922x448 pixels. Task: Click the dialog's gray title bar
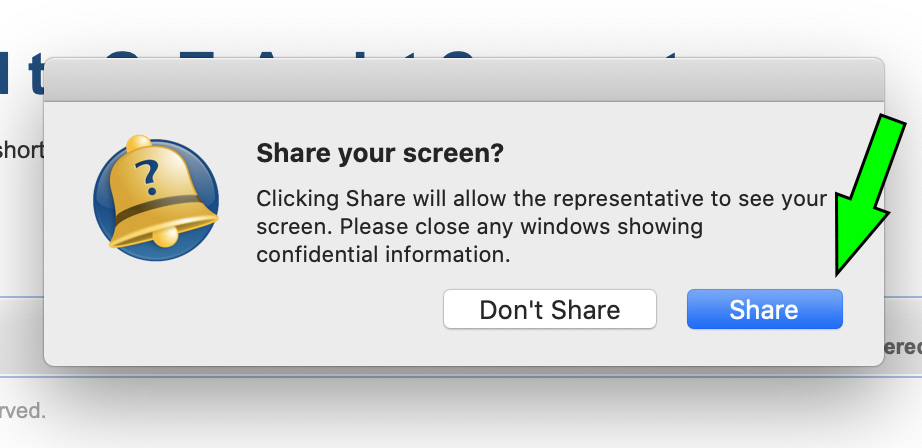[x=464, y=79]
